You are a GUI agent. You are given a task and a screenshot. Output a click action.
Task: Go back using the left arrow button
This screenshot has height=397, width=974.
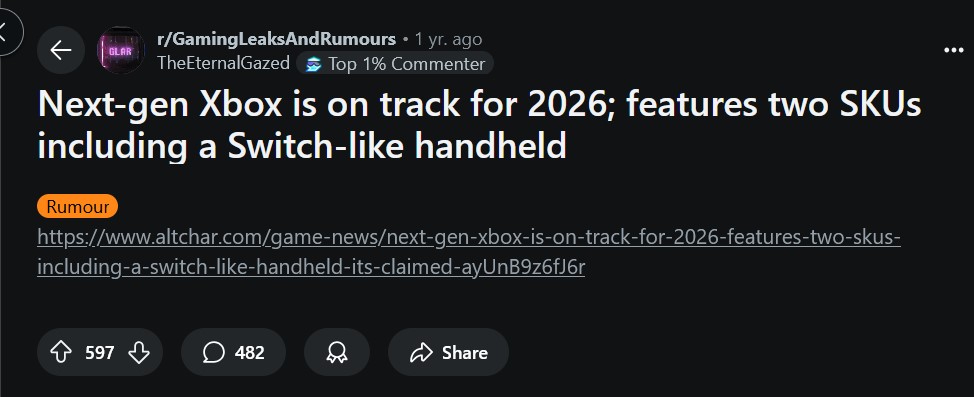coord(61,50)
